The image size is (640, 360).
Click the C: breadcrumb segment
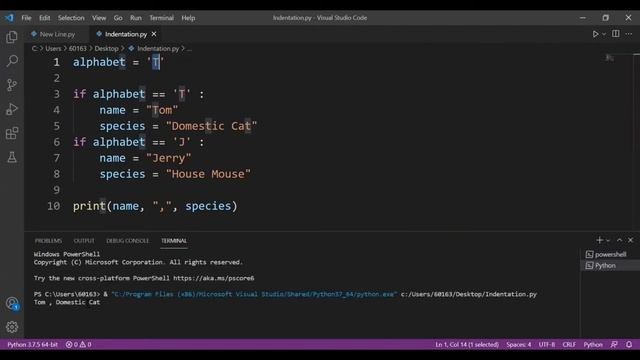35,49
